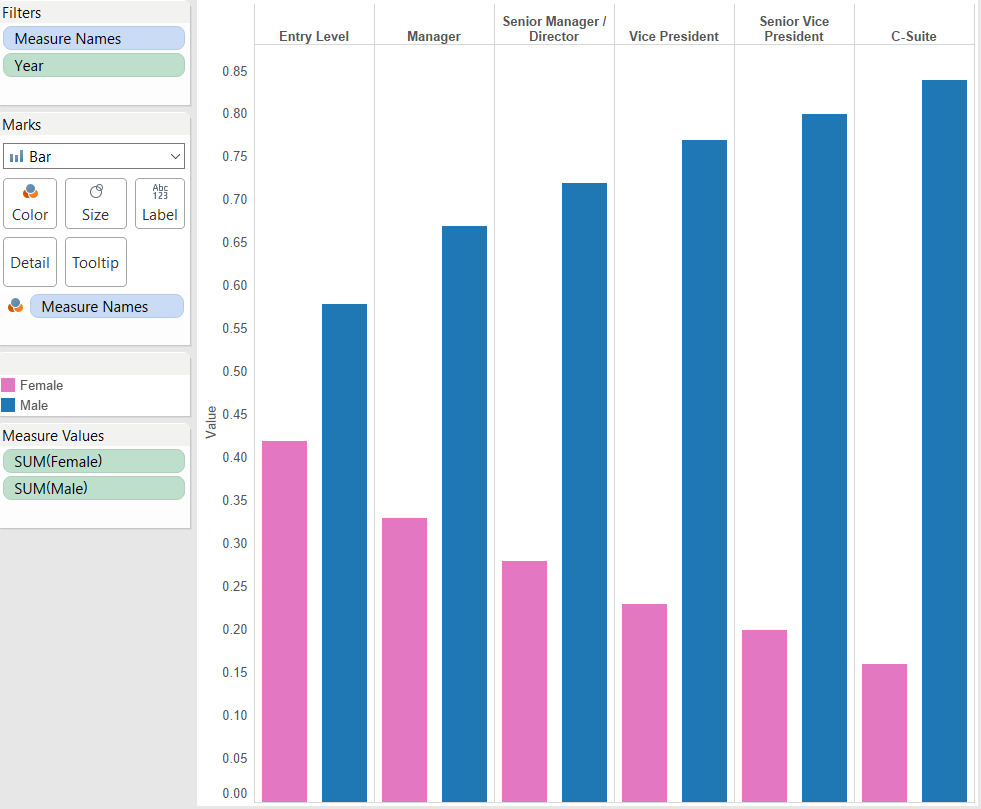Click the SUM(Female) measure value pill
Viewport: 981px width, 809px height.
click(x=94, y=462)
